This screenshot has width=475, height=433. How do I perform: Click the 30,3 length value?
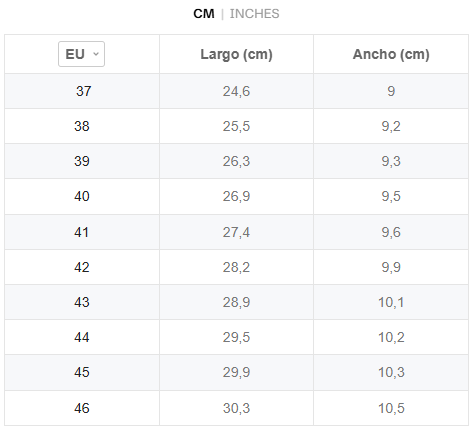236,408
